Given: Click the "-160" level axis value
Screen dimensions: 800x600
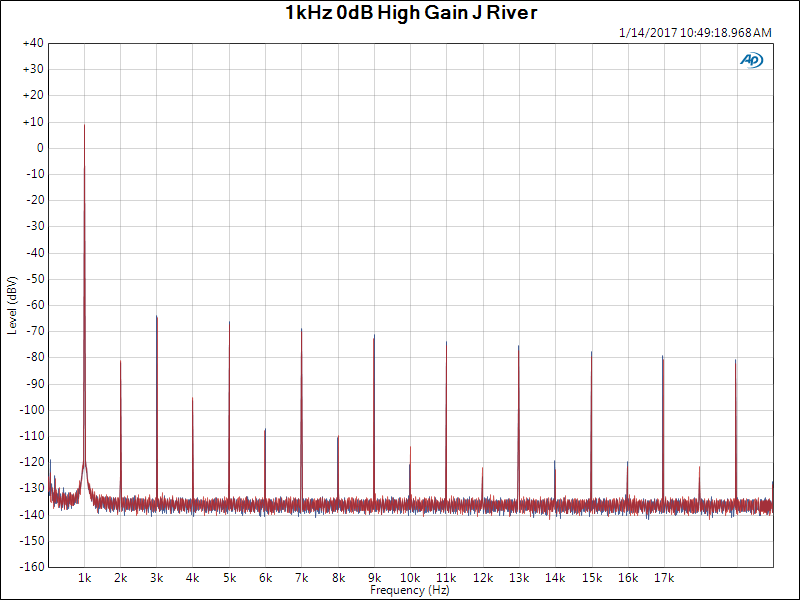Looking at the screenshot, I should (x=33, y=567).
